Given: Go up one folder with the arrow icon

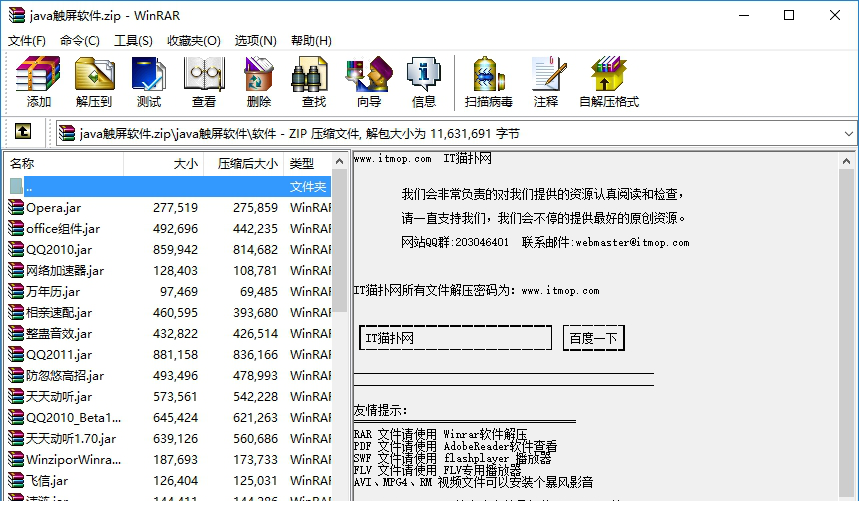Looking at the screenshot, I should coord(22,131).
